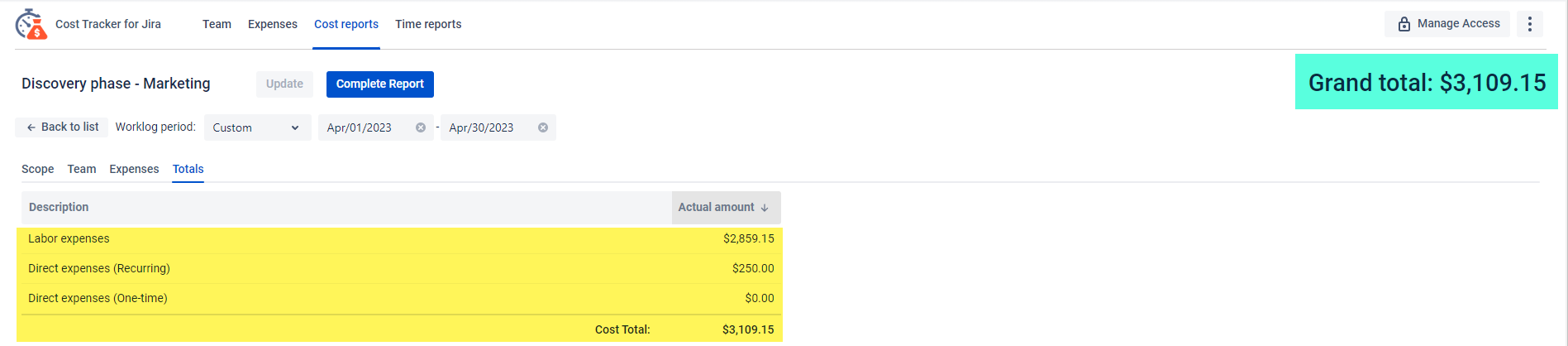
Task: Click the Cost Tracker for Jira logo
Action: [31, 24]
